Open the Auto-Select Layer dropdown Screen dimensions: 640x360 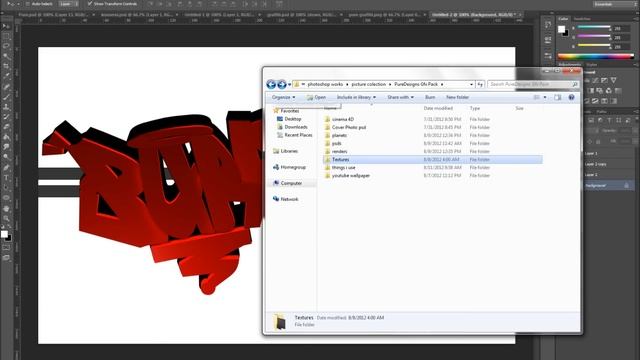69,4
